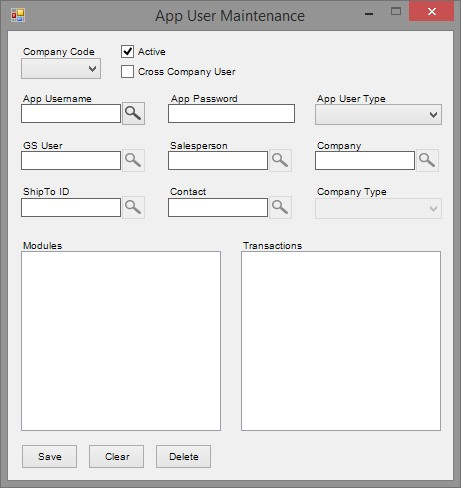Focus the App Username text field
Viewport: 461px width, 488px height.
(x=71, y=114)
